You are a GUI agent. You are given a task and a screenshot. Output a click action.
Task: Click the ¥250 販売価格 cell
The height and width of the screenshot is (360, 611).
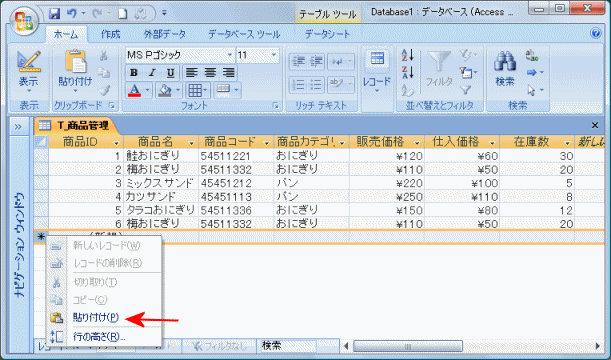pos(386,197)
